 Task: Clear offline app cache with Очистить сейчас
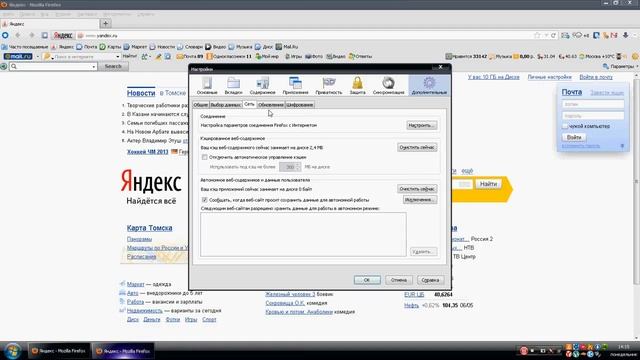click(417, 189)
